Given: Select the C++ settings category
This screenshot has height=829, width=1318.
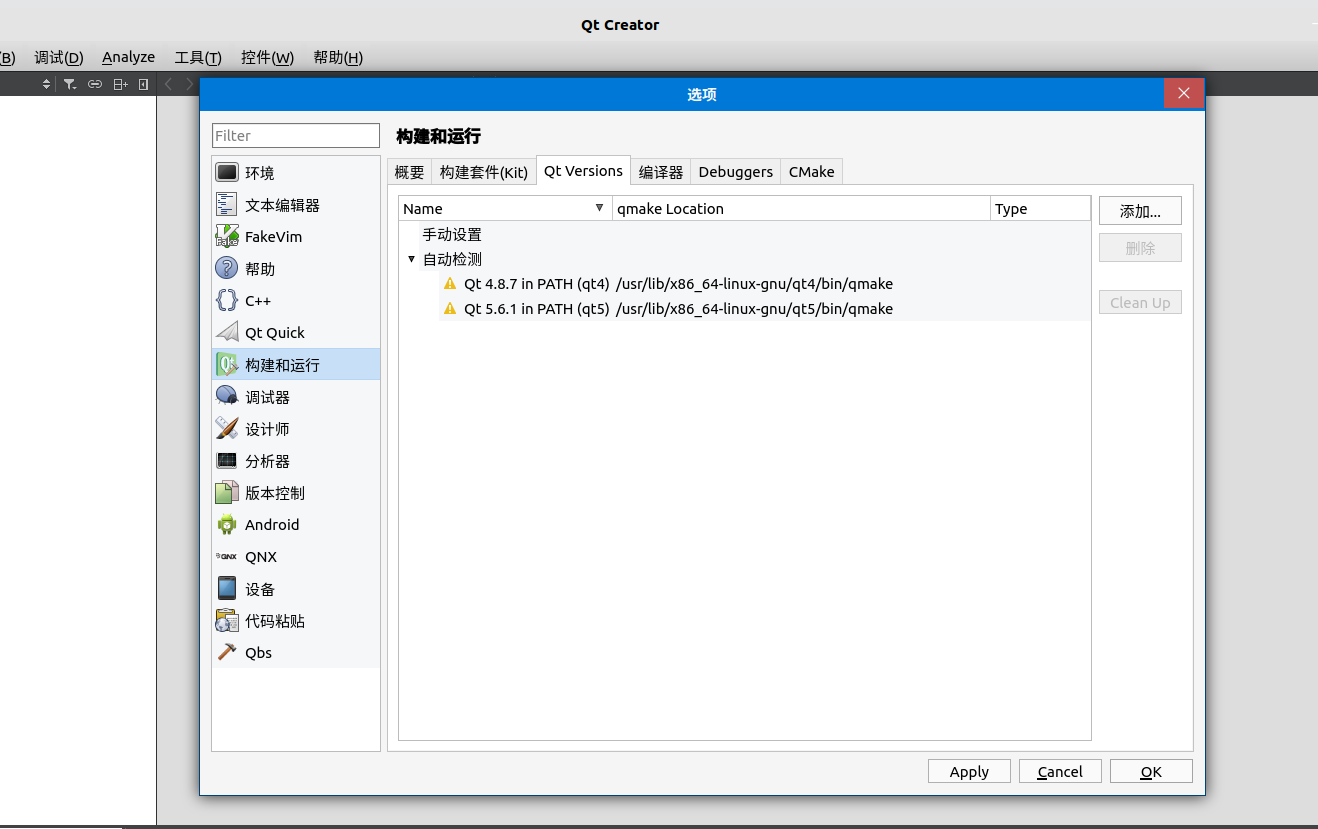Looking at the screenshot, I should pos(296,301).
